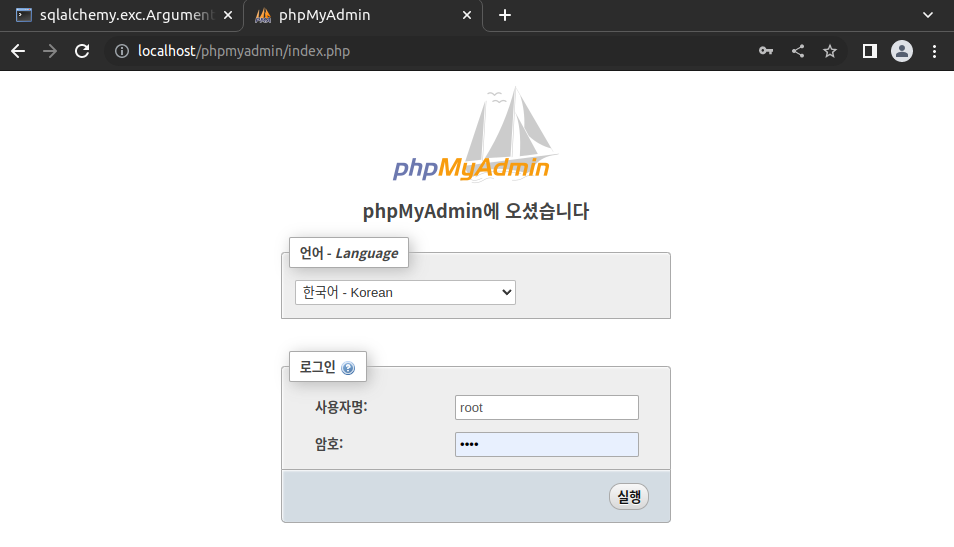Click the 암호: label

(x=329, y=444)
